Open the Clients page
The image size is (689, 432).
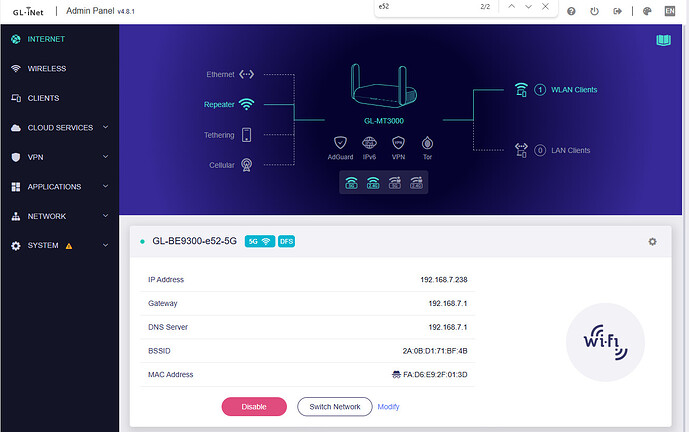[x=43, y=98]
